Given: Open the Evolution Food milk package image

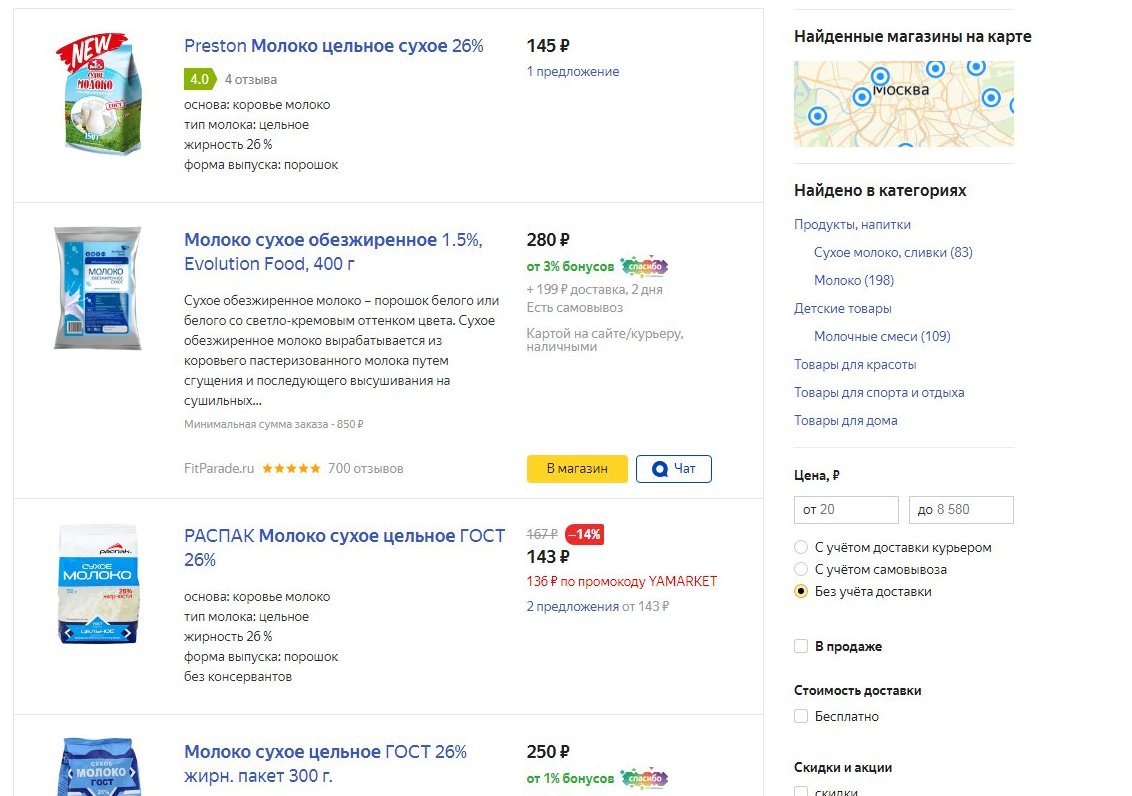Looking at the screenshot, I should coord(97,288).
